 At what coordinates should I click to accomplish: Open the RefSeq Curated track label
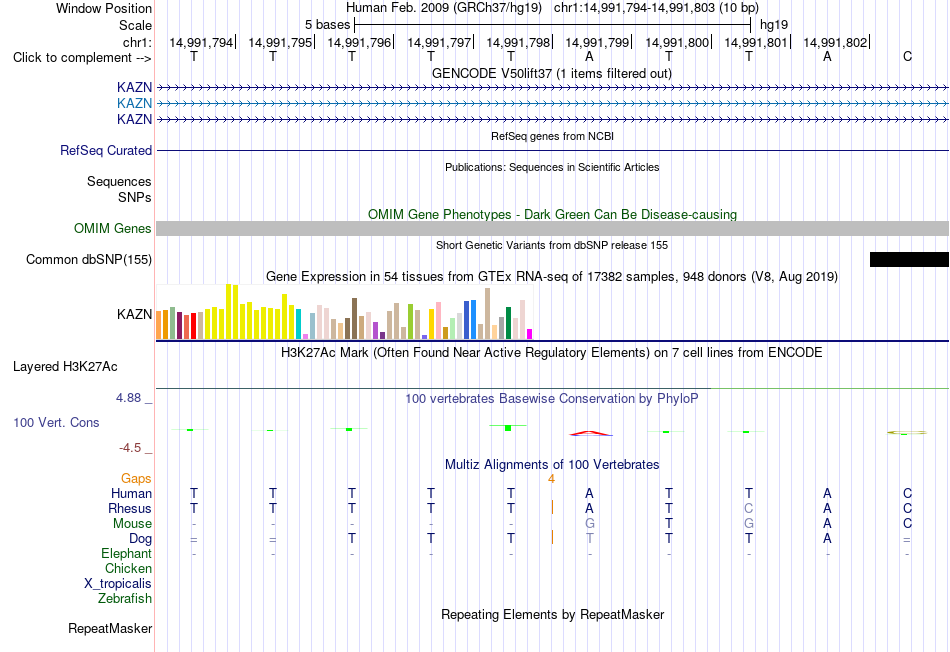point(105,150)
